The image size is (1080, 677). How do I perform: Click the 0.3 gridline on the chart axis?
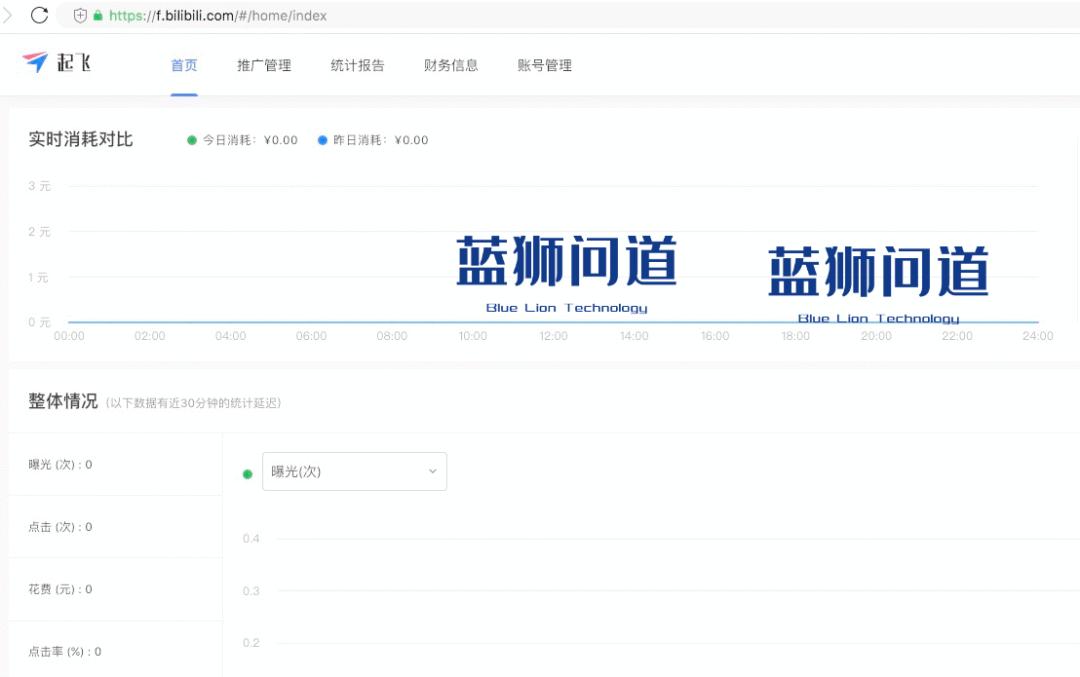pyautogui.click(x=250, y=589)
